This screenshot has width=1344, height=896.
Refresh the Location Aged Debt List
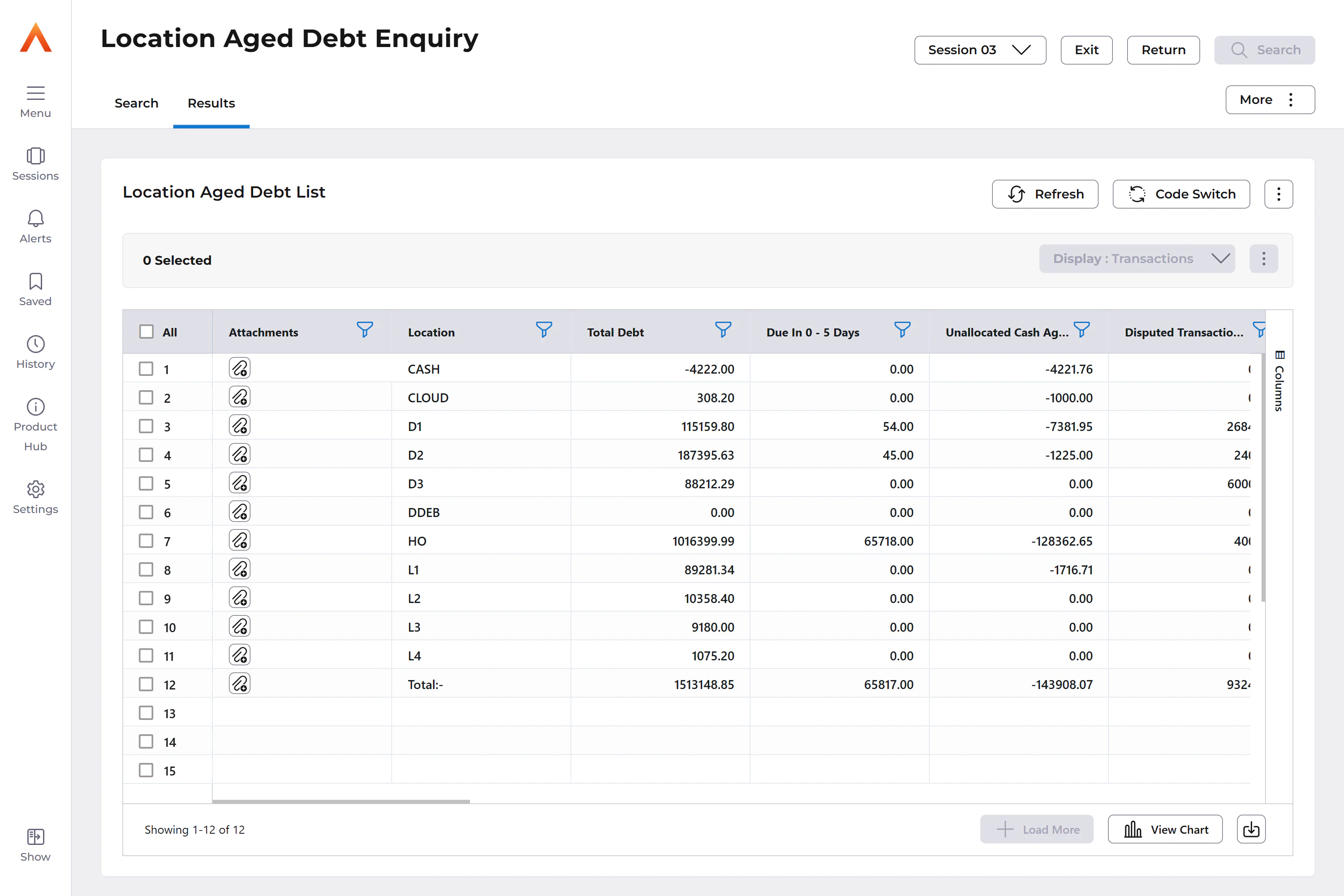click(1045, 194)
